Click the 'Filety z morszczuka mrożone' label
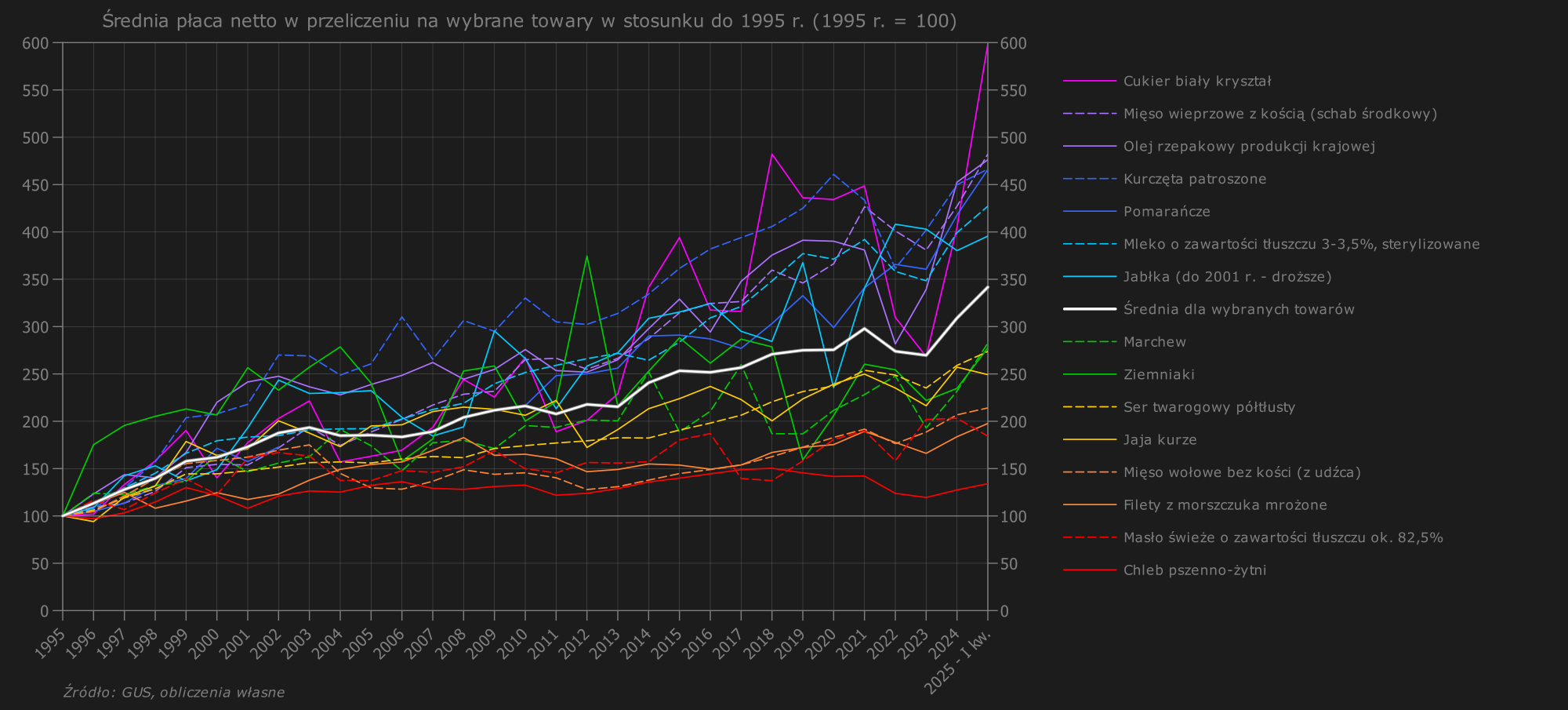Image resolution: width=1568 pixels, height=710 pixels. 1225,505
